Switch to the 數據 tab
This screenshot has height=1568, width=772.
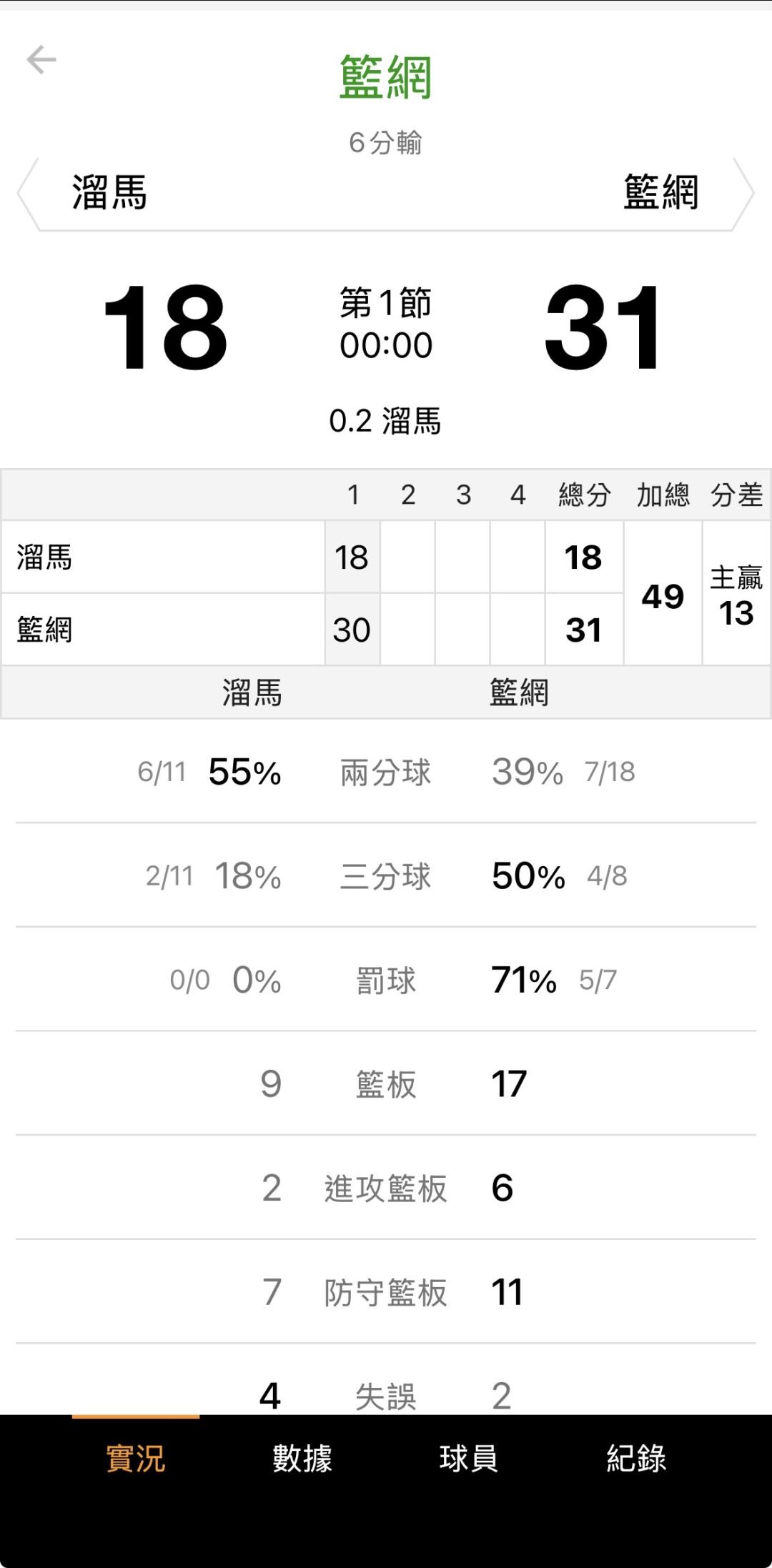(x=302, y=1459)
